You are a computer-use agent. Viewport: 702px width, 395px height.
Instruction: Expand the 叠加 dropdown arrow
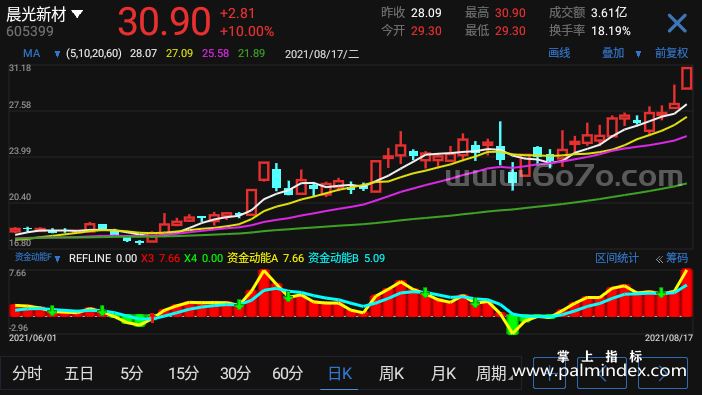coord(638,54)
